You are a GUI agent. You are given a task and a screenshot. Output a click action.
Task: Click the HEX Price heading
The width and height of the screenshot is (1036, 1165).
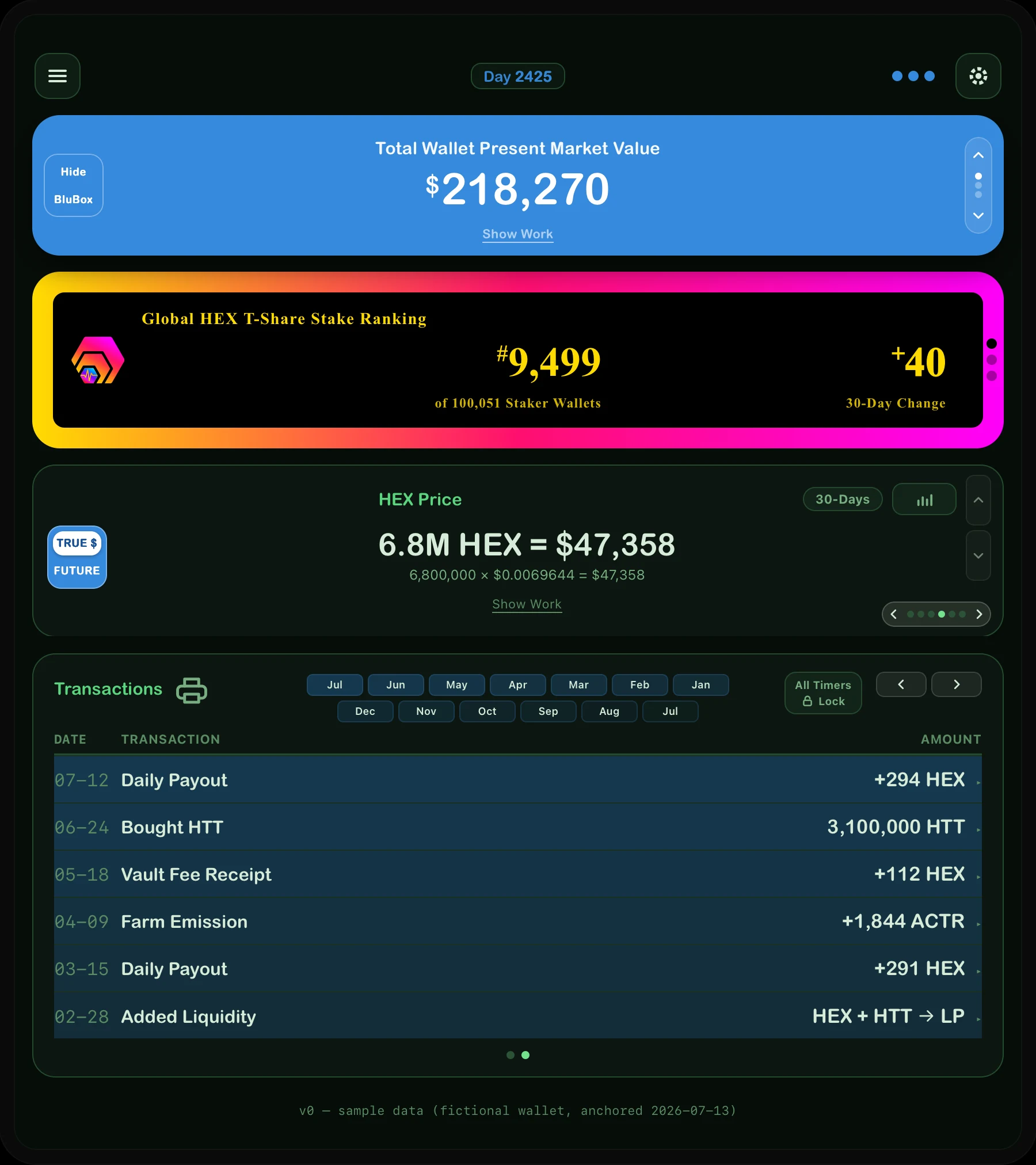420,499
